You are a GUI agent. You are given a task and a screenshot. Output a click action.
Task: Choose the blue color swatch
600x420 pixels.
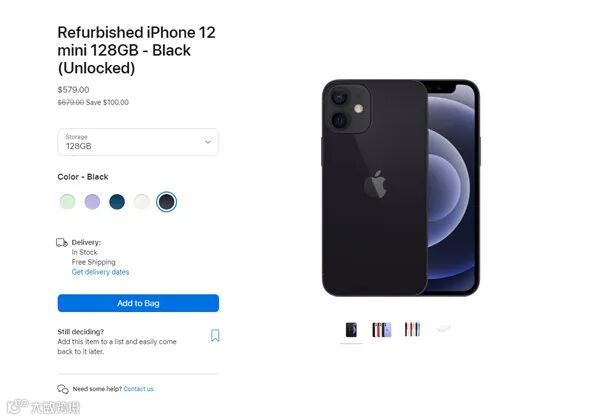[x=117, y=202]
